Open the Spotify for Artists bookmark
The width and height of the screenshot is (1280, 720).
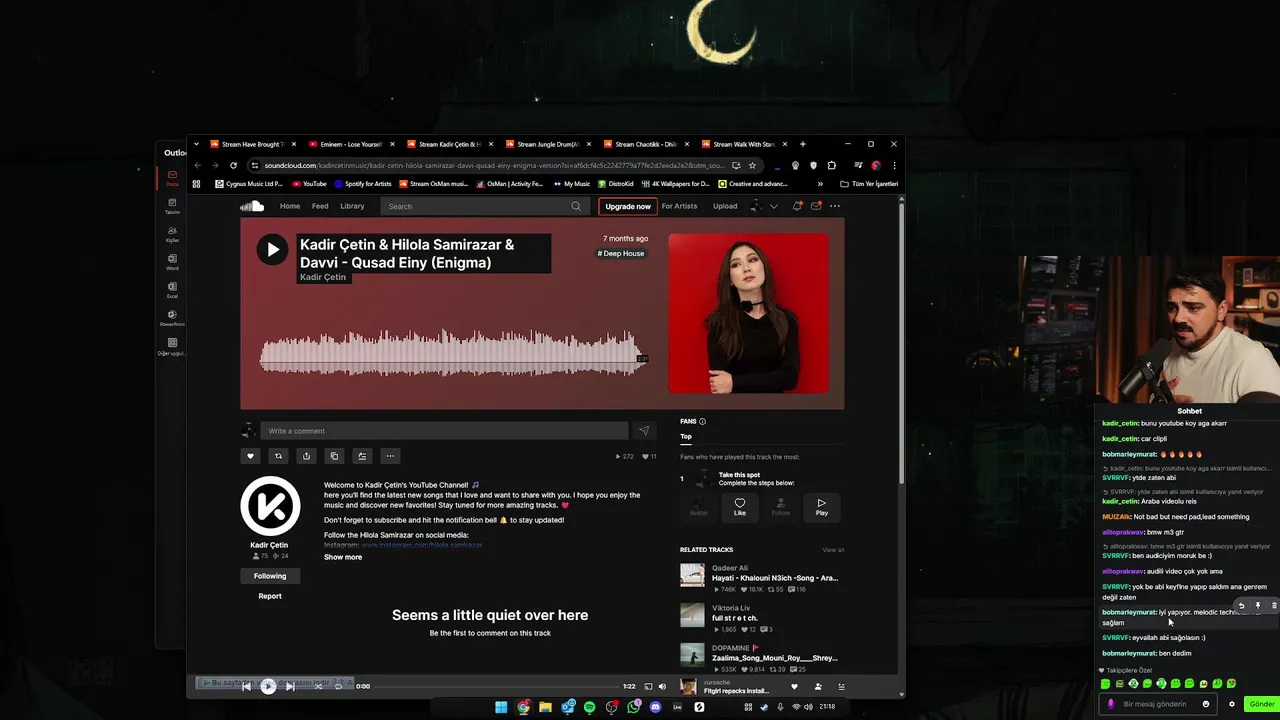(x=362, y=184)
